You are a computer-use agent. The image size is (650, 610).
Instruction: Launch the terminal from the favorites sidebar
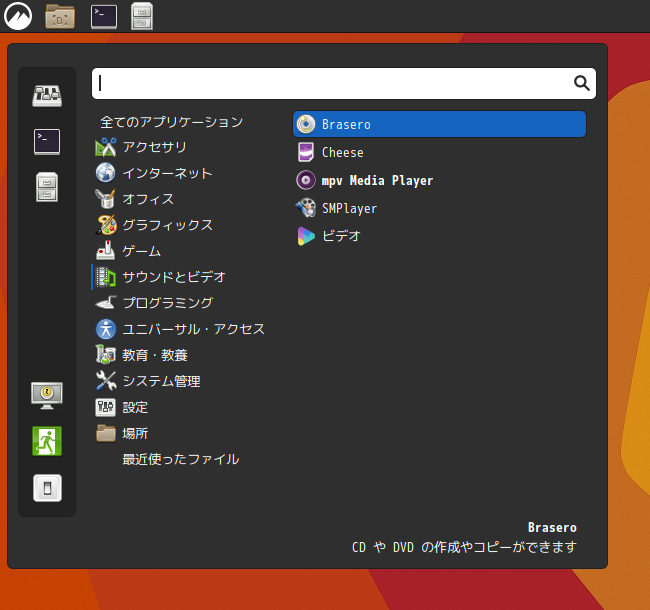pos(47,142)
